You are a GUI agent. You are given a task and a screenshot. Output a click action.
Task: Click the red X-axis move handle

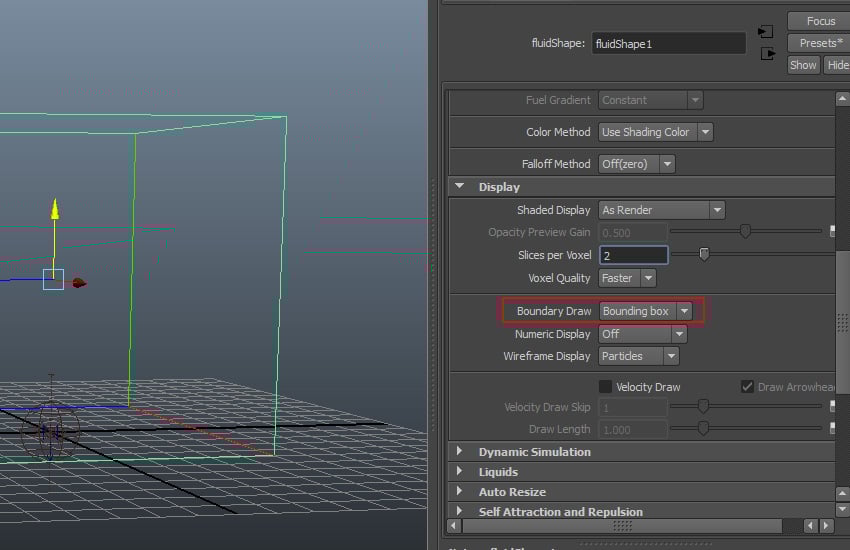click(79, 283)
